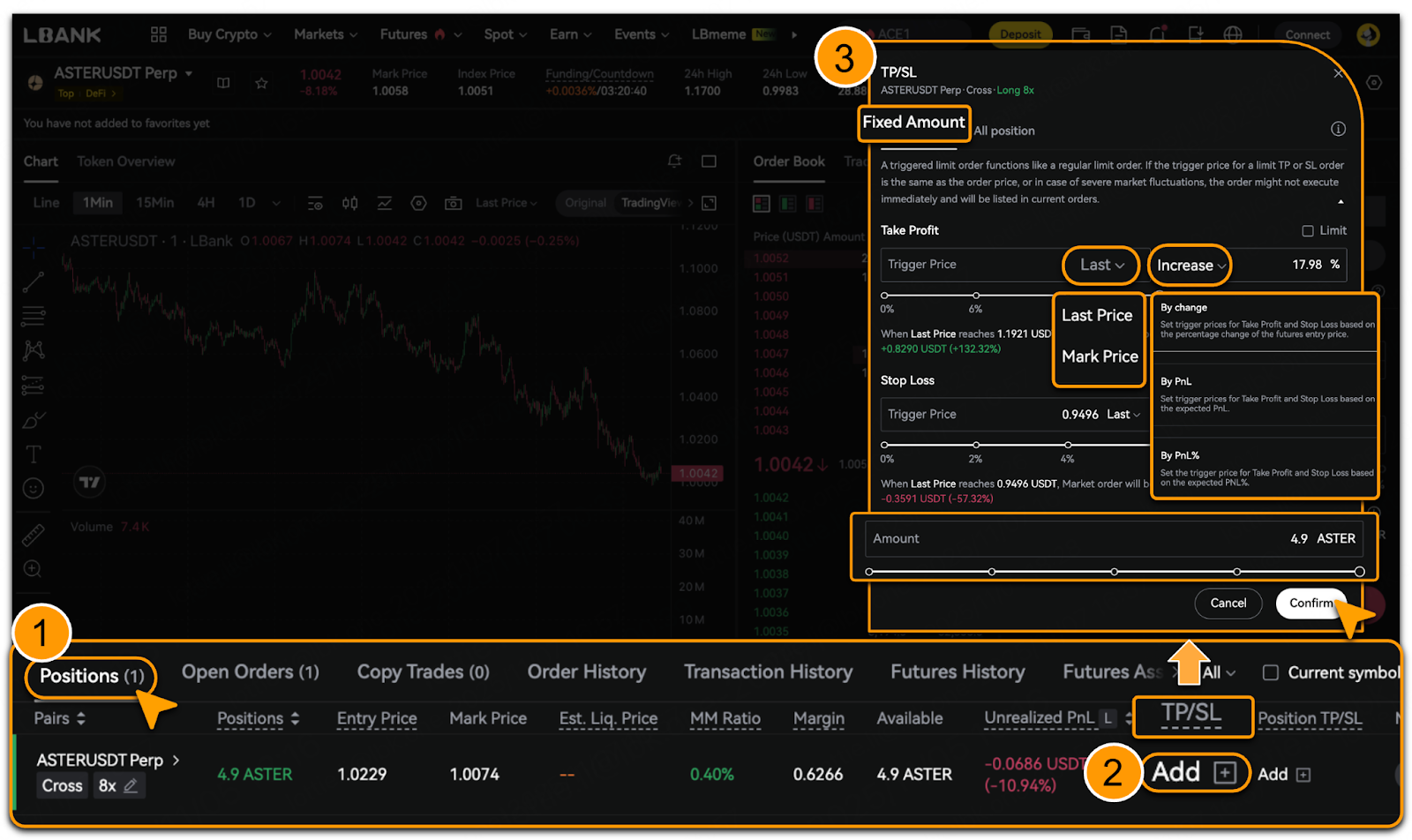Image resolution: width=1412 pixels, height=840 pixels.
Task: Click the chart screenshot camera icon
Action: point(453,203)
